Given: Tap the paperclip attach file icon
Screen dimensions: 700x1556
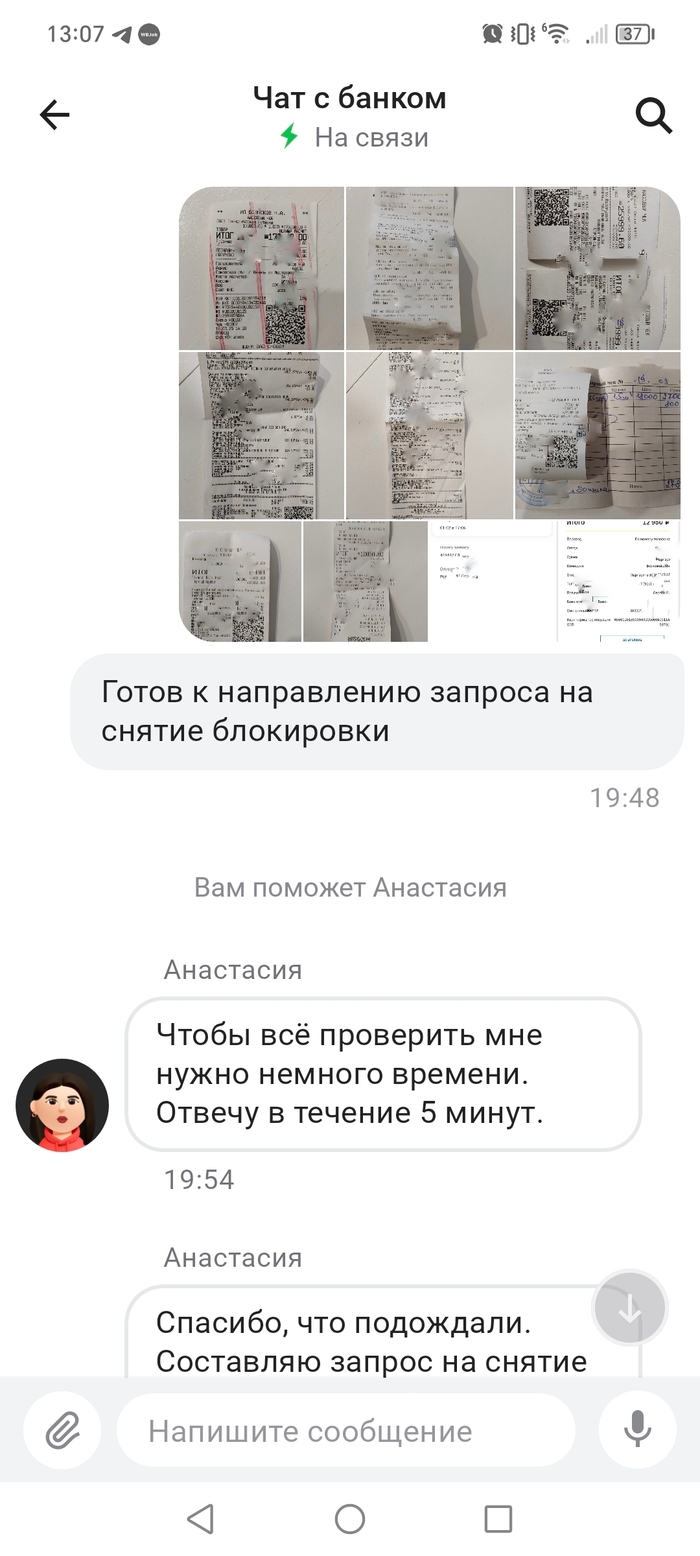Looking at the screenshot, I should [62, 1430].
